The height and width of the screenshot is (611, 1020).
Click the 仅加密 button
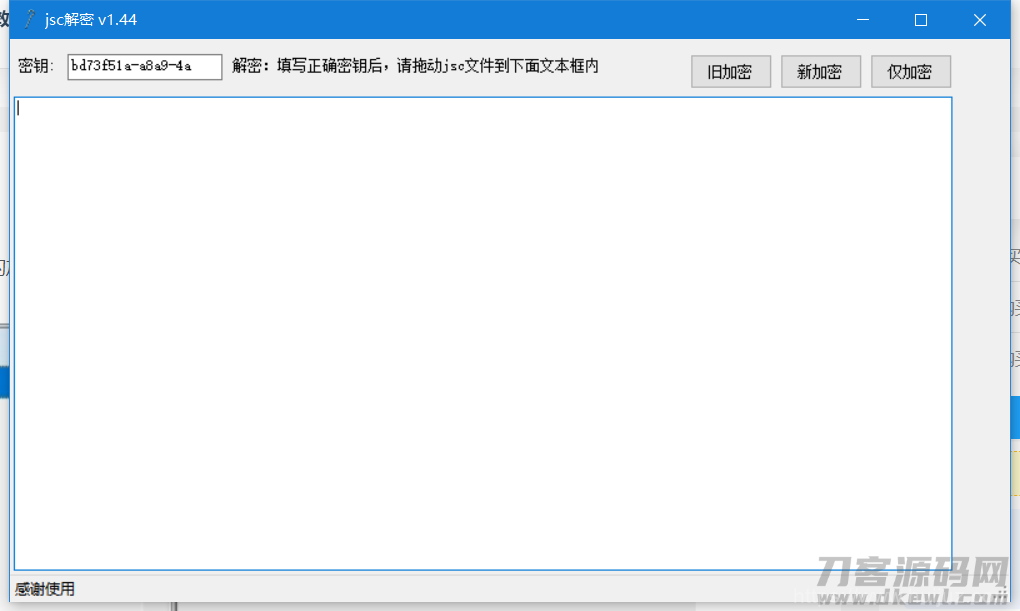pos(911,72)
